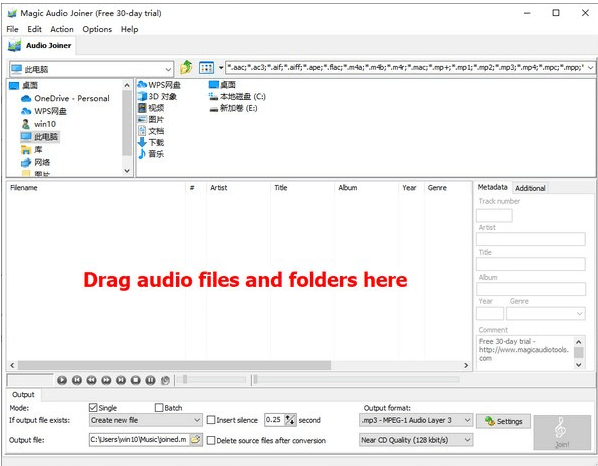This screenshot has height=466, width=598.
Task: Click the repeat playback icon
Action: pos(165,380)
